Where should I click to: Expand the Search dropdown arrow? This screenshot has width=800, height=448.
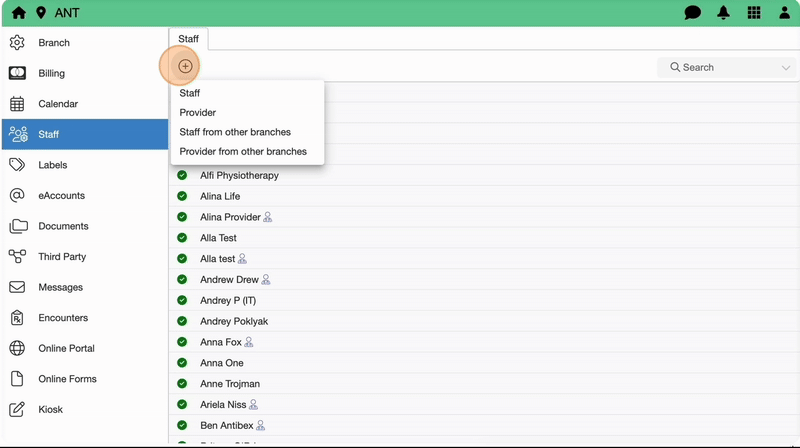pos(785,68)
